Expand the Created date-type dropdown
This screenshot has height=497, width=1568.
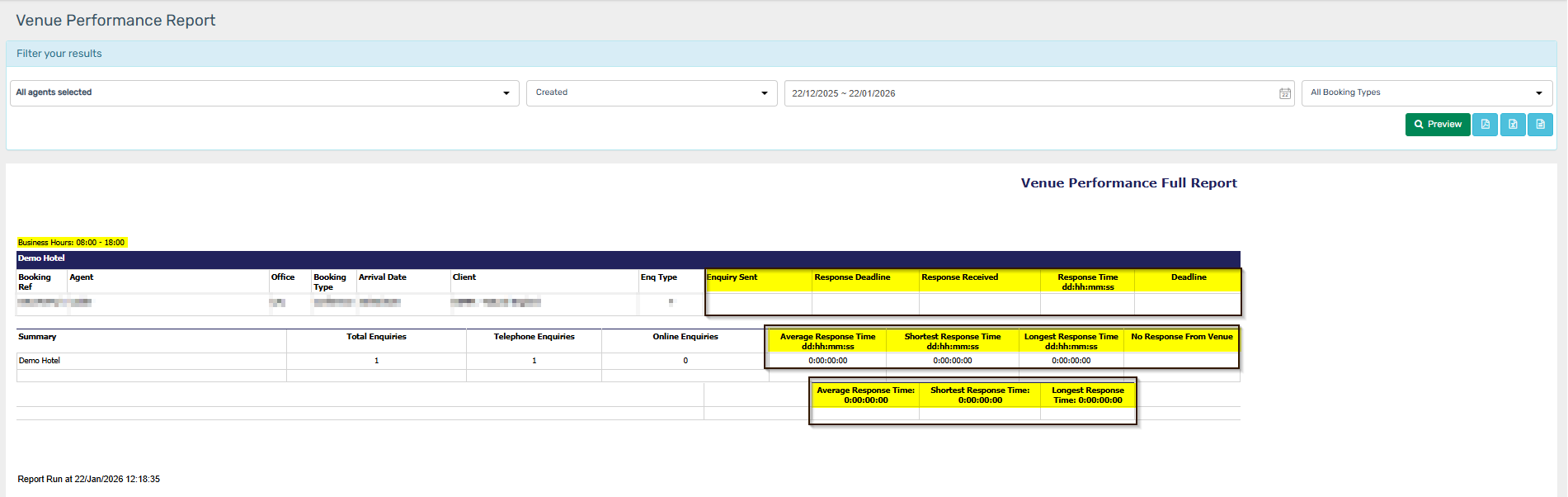tap(652, 93)
